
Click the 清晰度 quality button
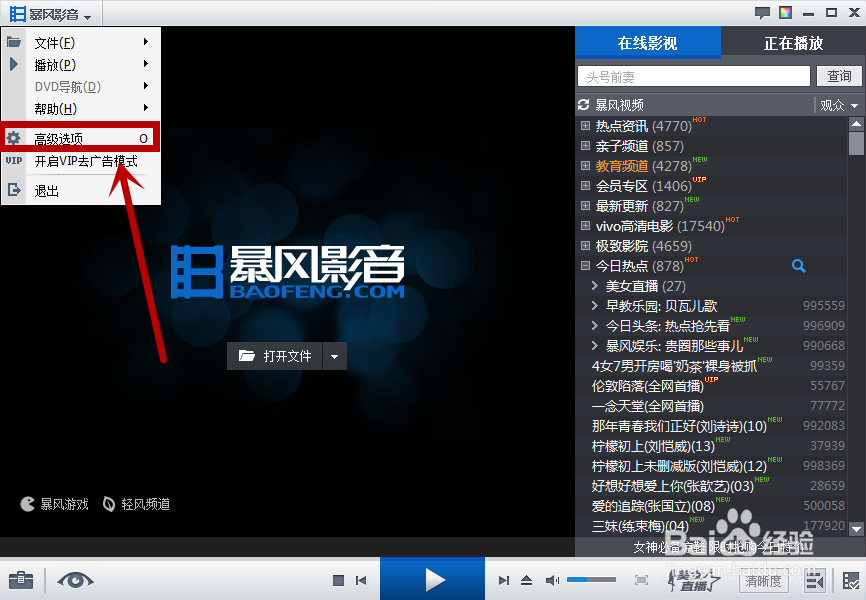point(763,580)
